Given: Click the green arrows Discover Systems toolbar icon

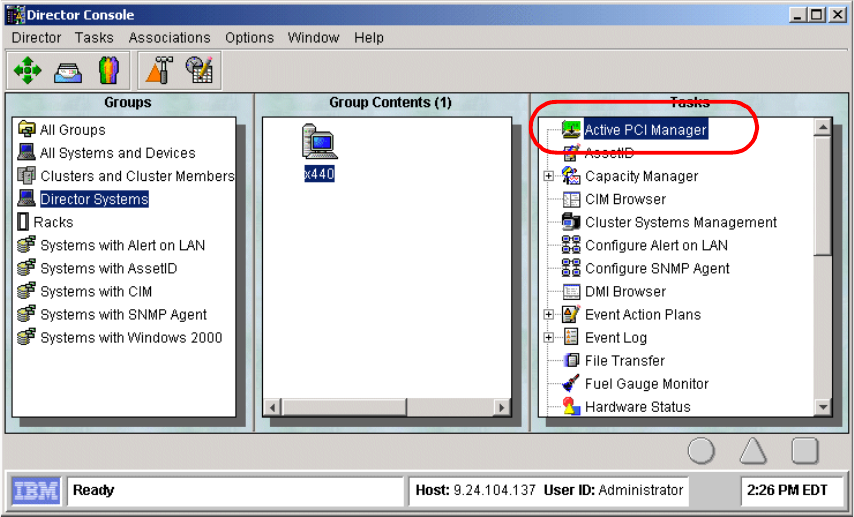Looking at the screenshot, I should coord(27,70).
